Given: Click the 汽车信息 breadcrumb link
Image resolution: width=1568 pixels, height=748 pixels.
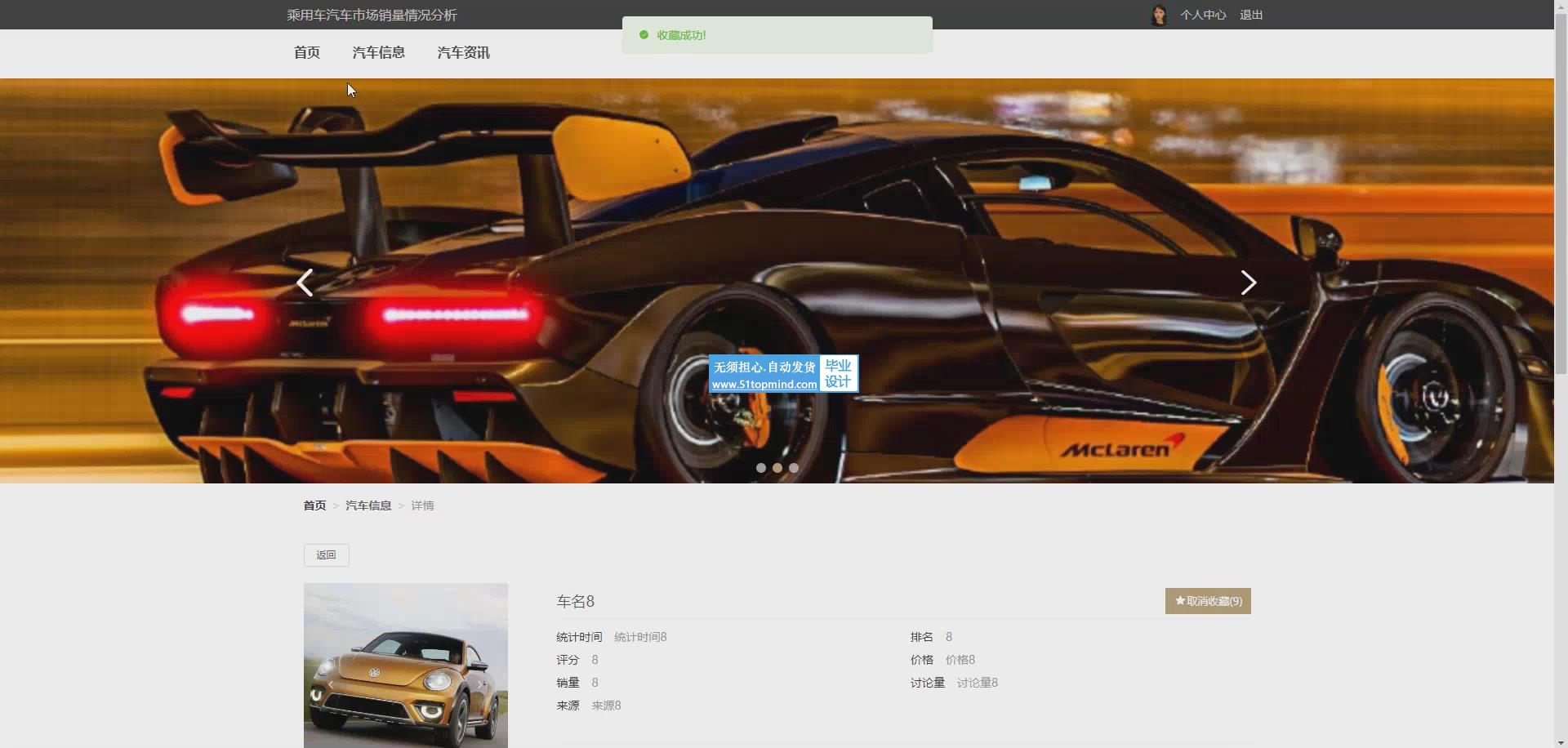Looking at the screenshot, I should tap(368, 505).
